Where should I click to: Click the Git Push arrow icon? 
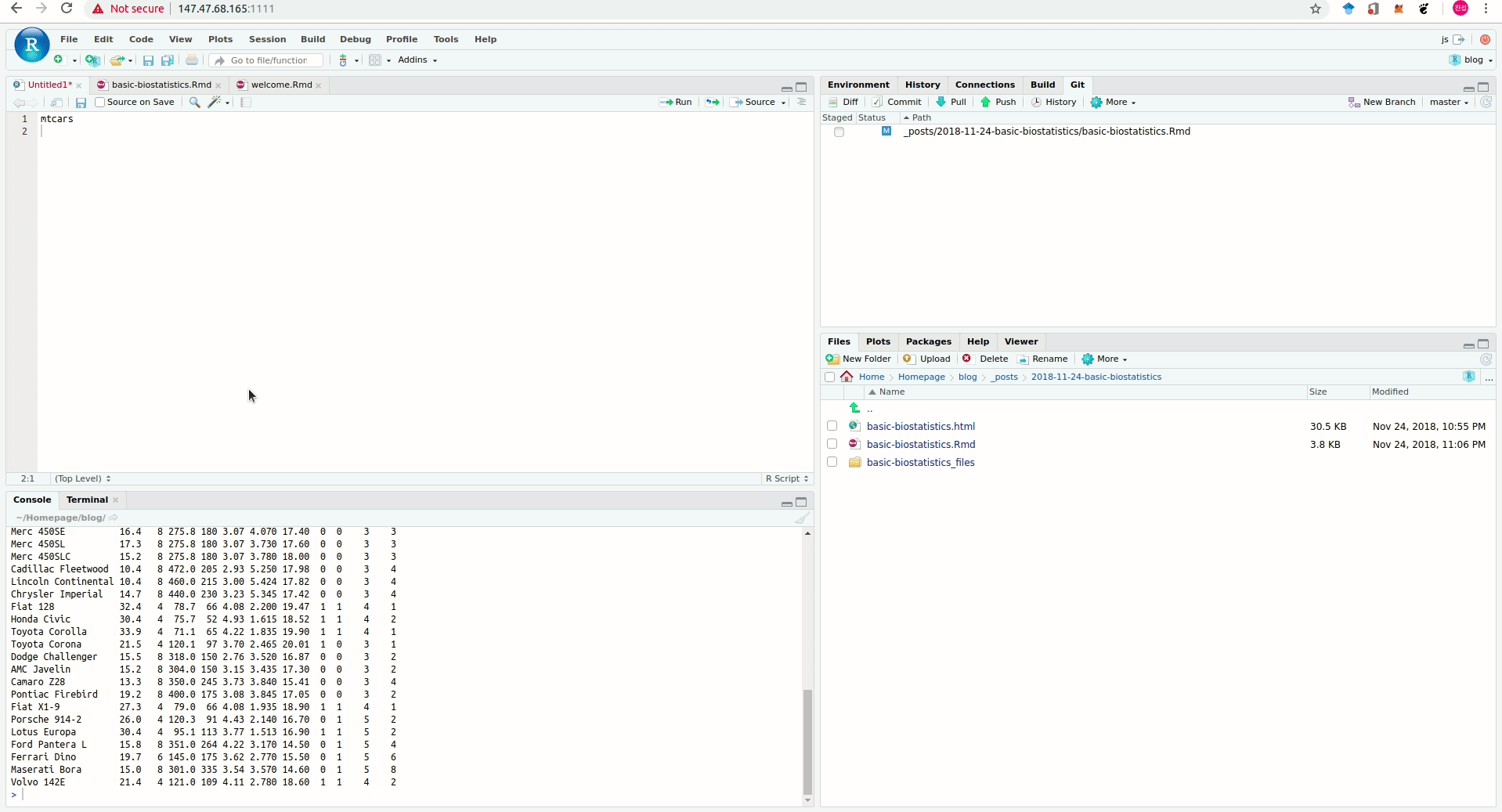986,102
